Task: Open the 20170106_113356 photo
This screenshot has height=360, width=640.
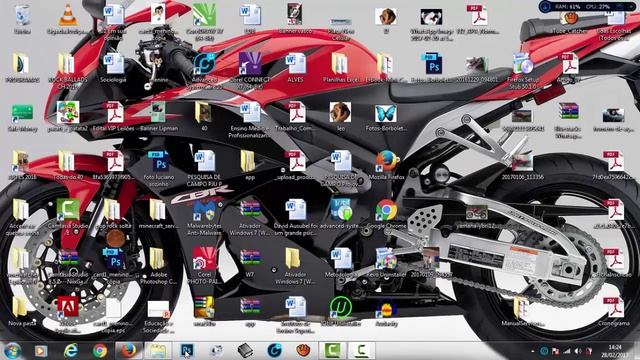Action: [522, 162]
